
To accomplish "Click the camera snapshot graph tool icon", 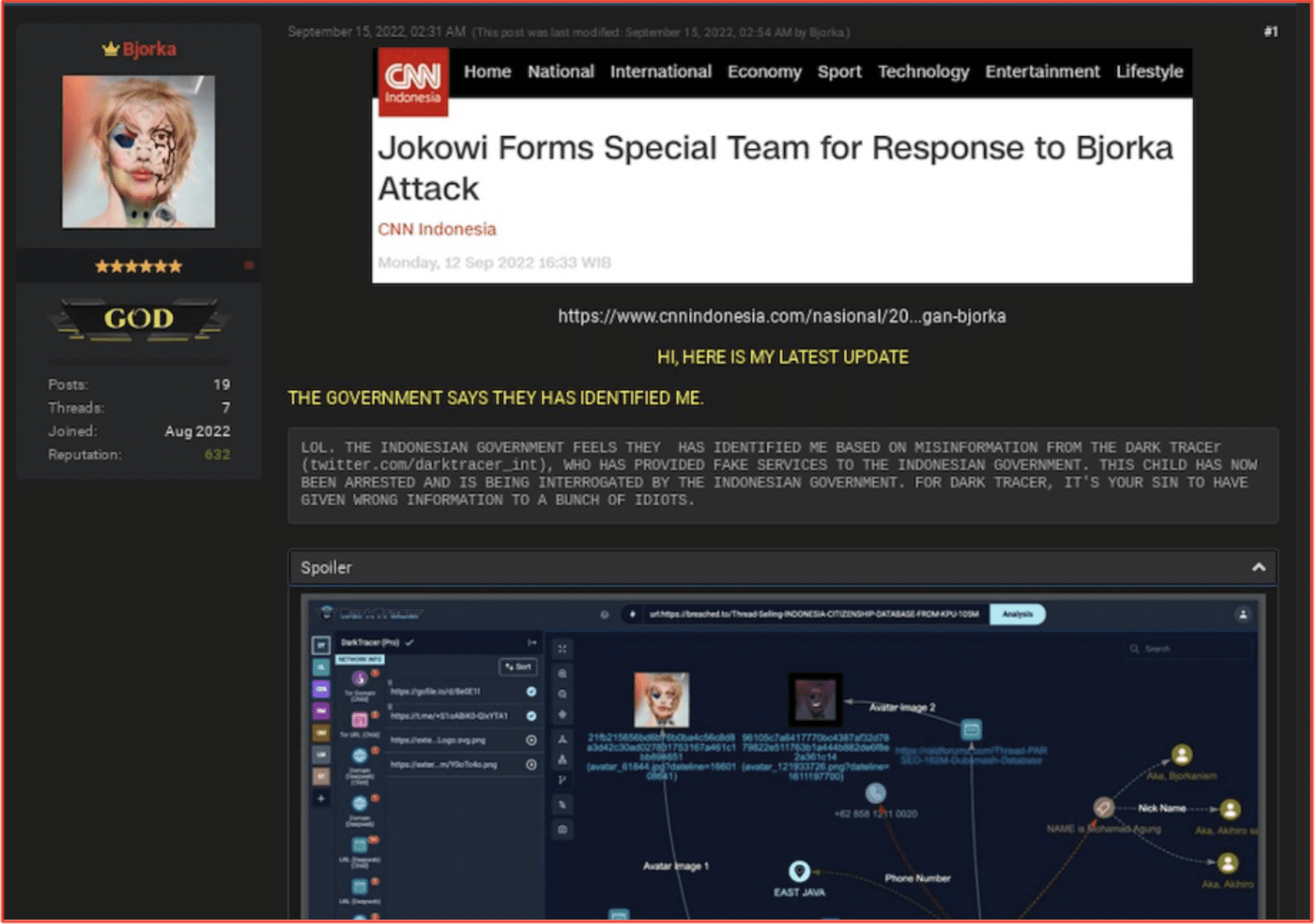I will point(562,830).
